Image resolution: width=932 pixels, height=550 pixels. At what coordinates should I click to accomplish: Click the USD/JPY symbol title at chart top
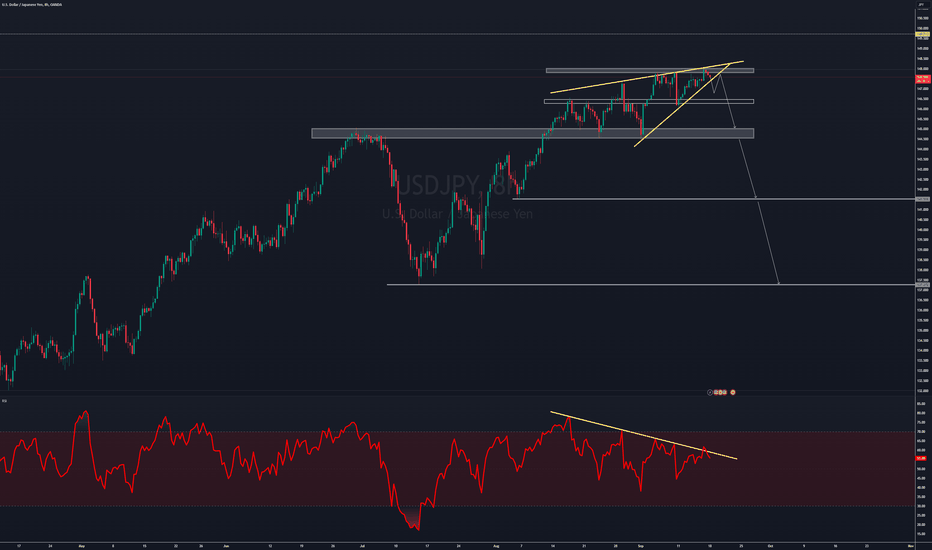click(x=32, y=5)
